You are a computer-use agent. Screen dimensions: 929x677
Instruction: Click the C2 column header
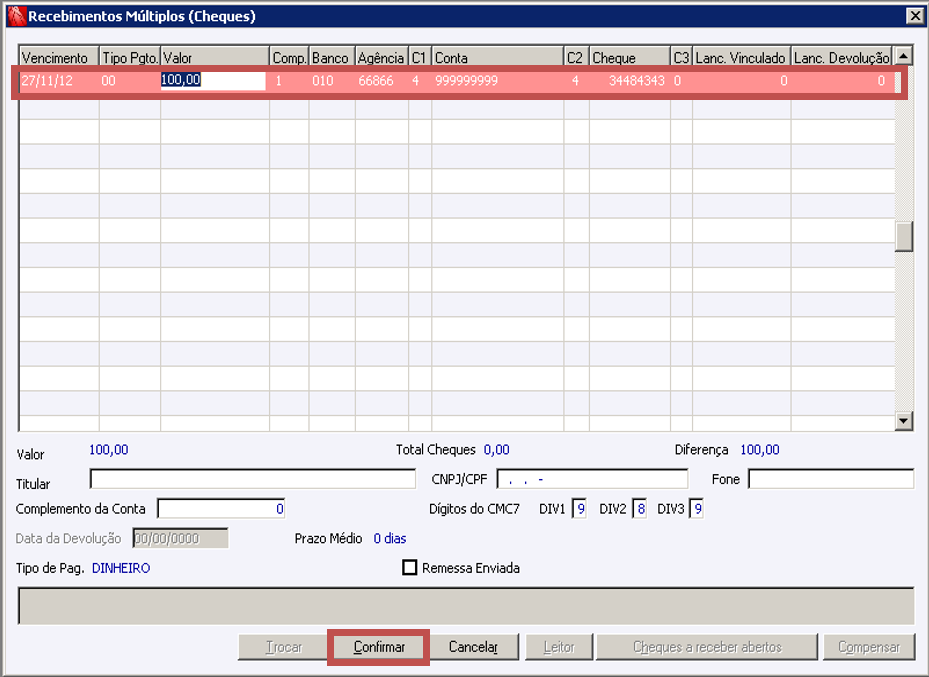[x=576, y=57]
